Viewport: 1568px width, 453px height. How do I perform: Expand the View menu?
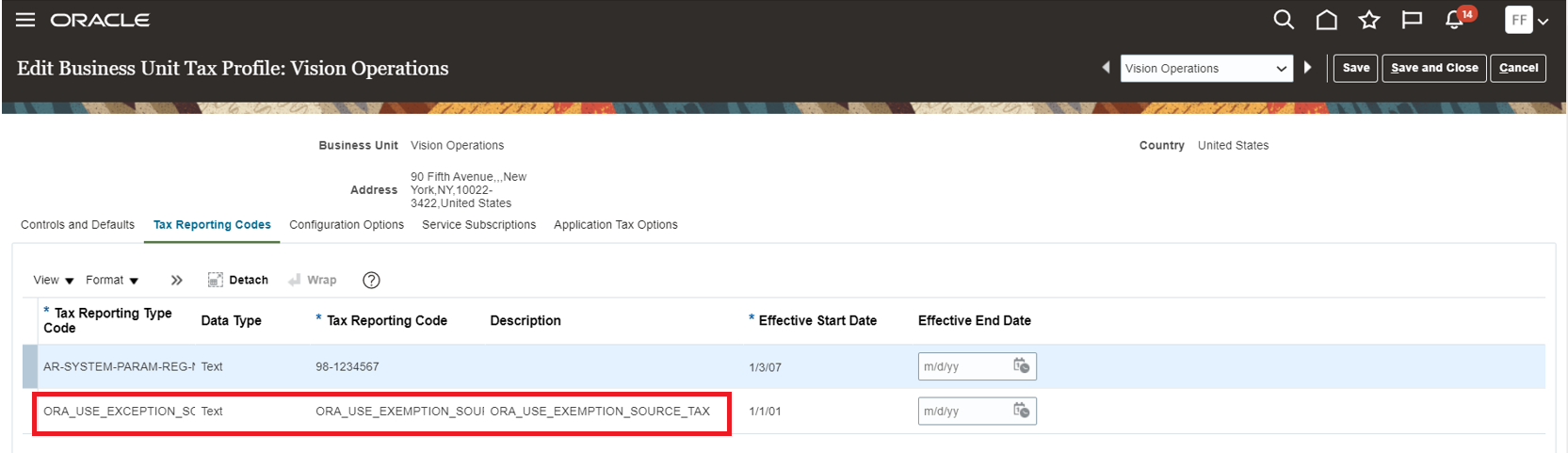pyautogui.click(x=54, y=280)
